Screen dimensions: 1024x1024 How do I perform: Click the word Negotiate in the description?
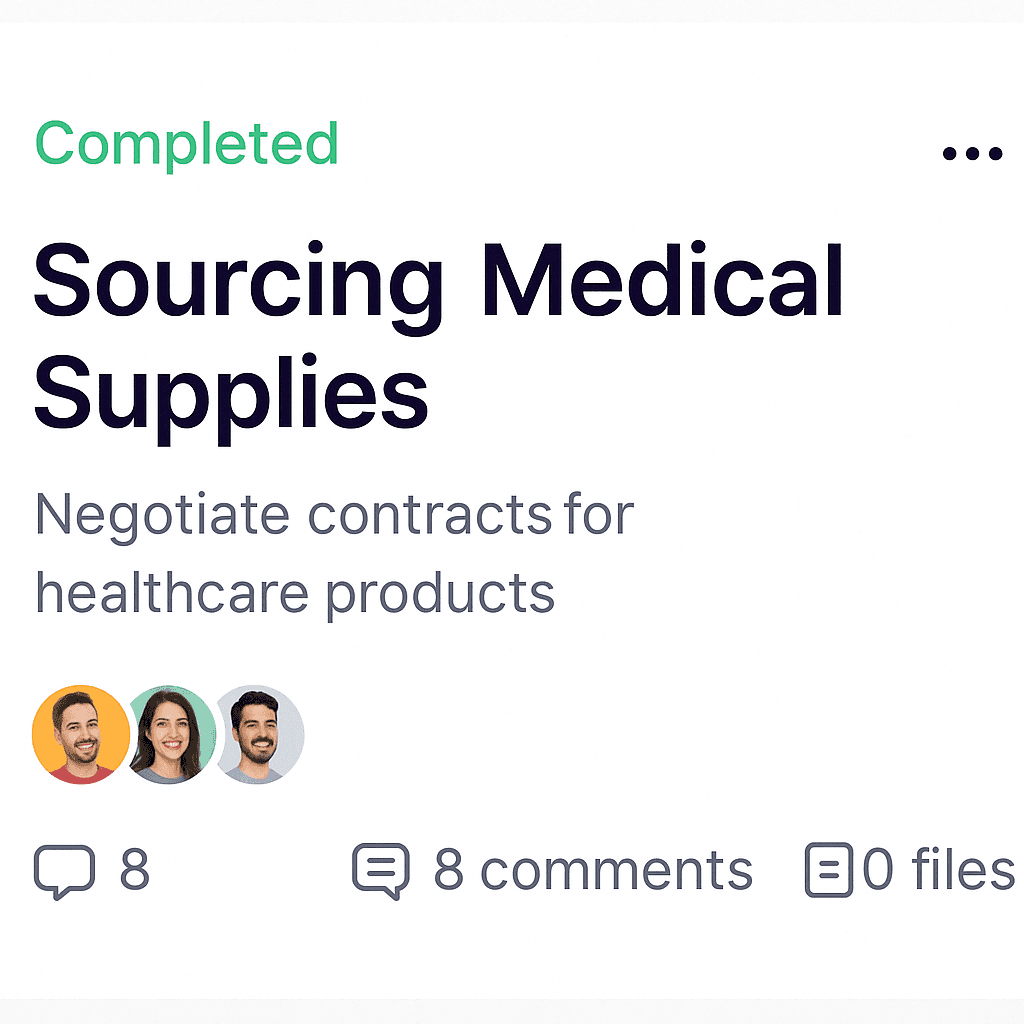coord(162,517)
